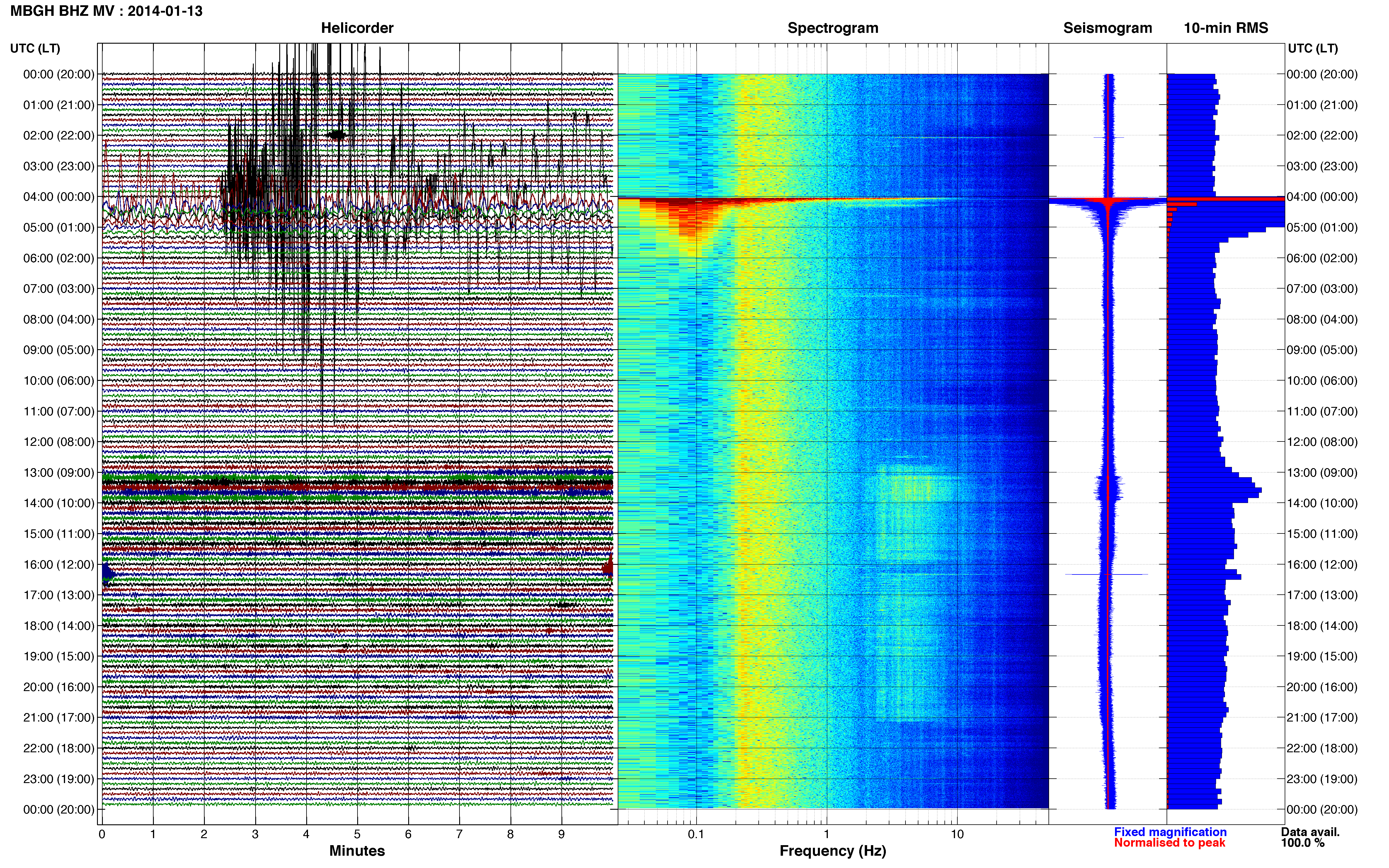Click the left '02:00 (22:00)' time label
Screen dimensions: 1389x868
pyautogui.click(x=59, y=135)
